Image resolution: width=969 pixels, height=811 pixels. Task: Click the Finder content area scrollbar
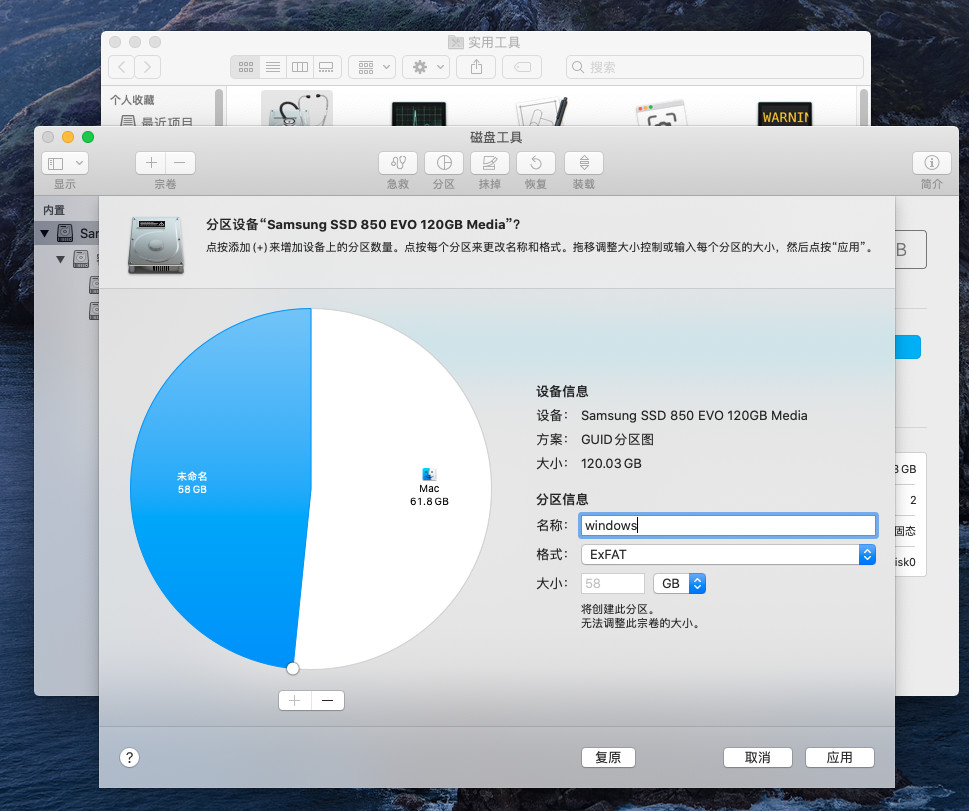tap(863, 108)
